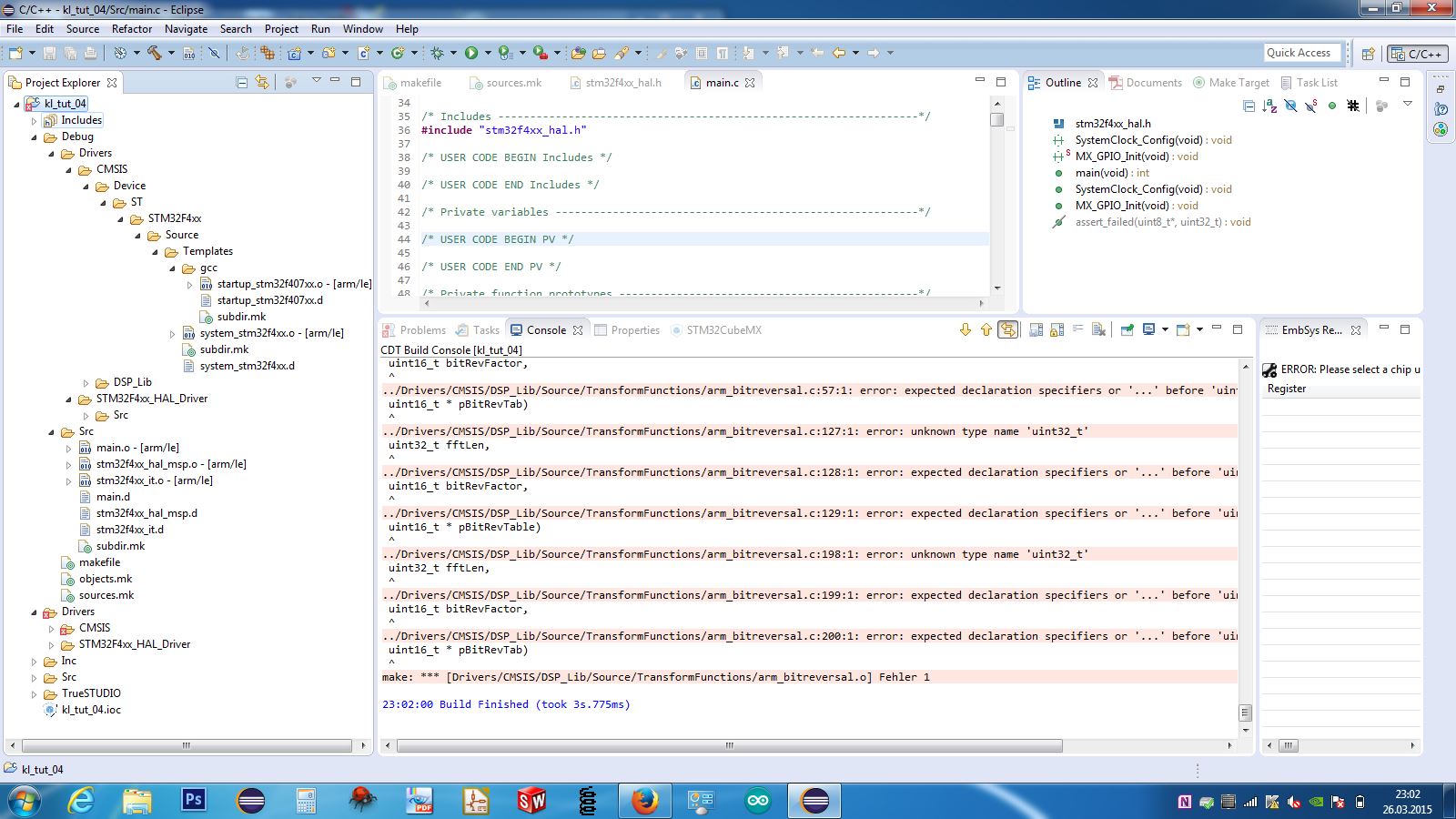The height and width of the screenshot is (819, 1456).
Task: Close the main.c editor tab
Action: point(750,82)
